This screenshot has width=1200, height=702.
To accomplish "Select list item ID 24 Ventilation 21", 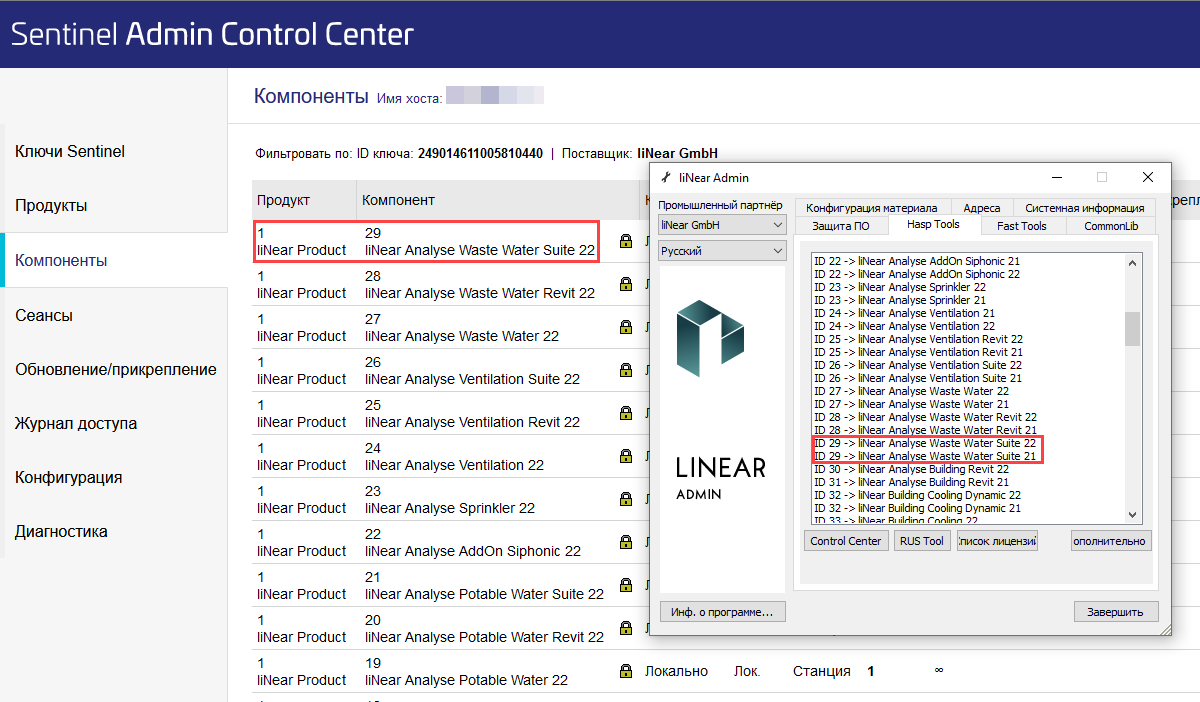I will [904, 313].
